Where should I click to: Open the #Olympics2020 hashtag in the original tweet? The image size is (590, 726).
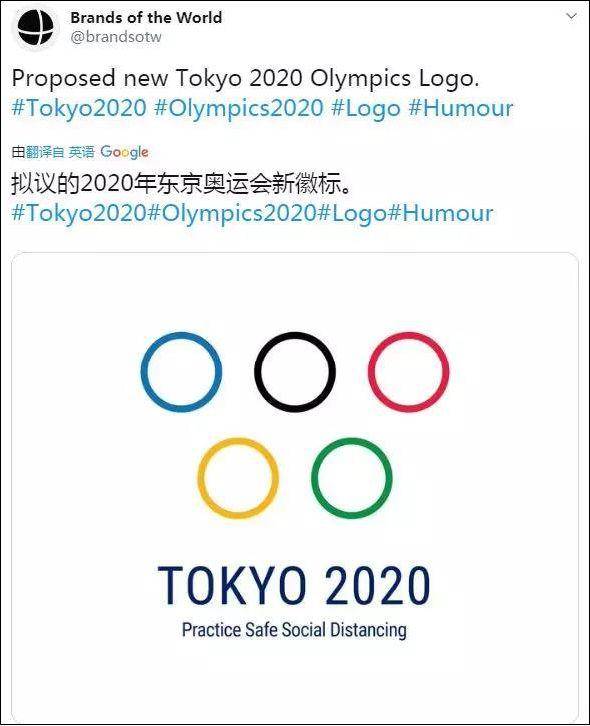(239, 108)
